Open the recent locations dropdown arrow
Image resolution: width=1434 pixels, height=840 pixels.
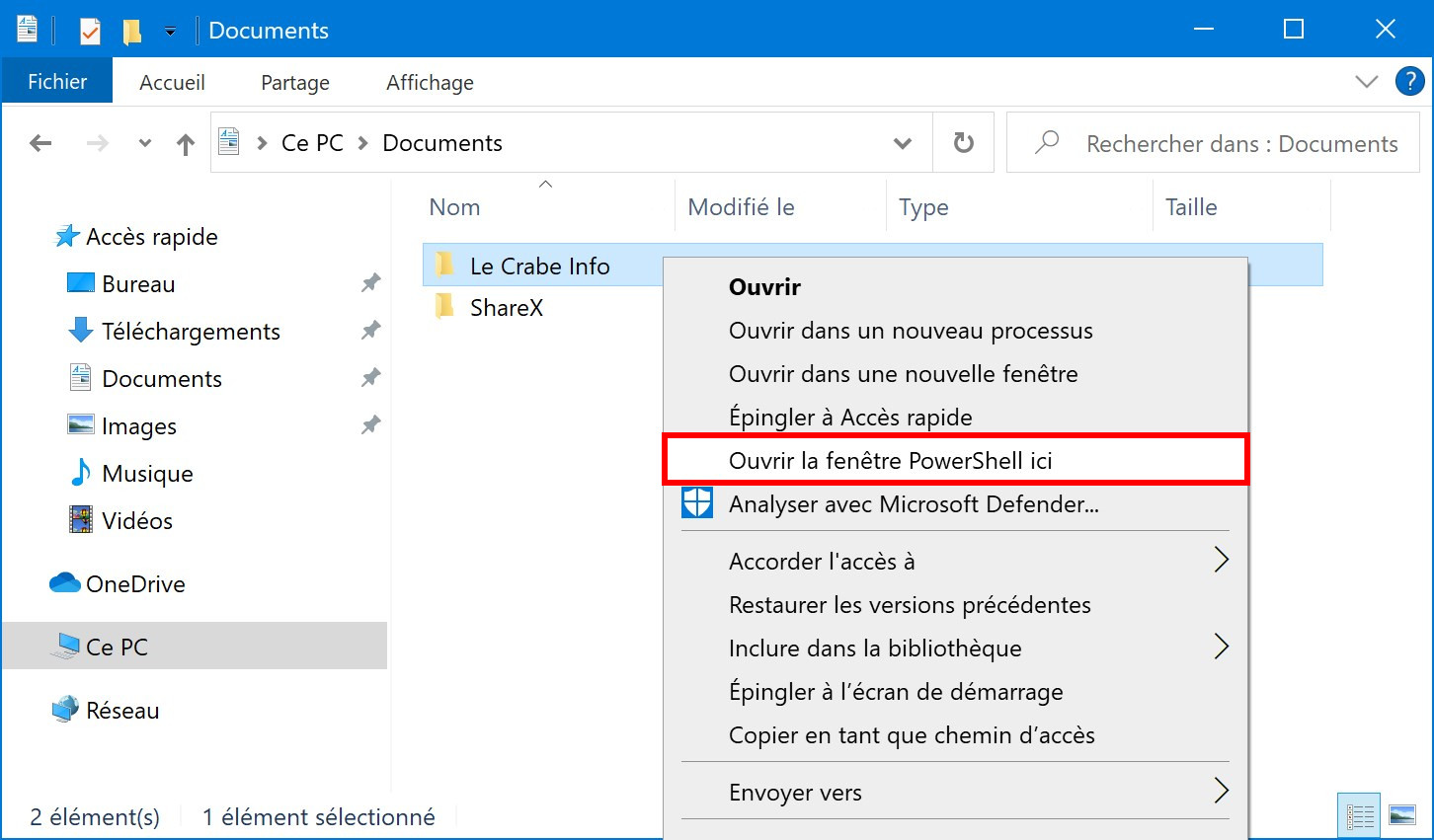pyautogui.click(x=145, y=144)
